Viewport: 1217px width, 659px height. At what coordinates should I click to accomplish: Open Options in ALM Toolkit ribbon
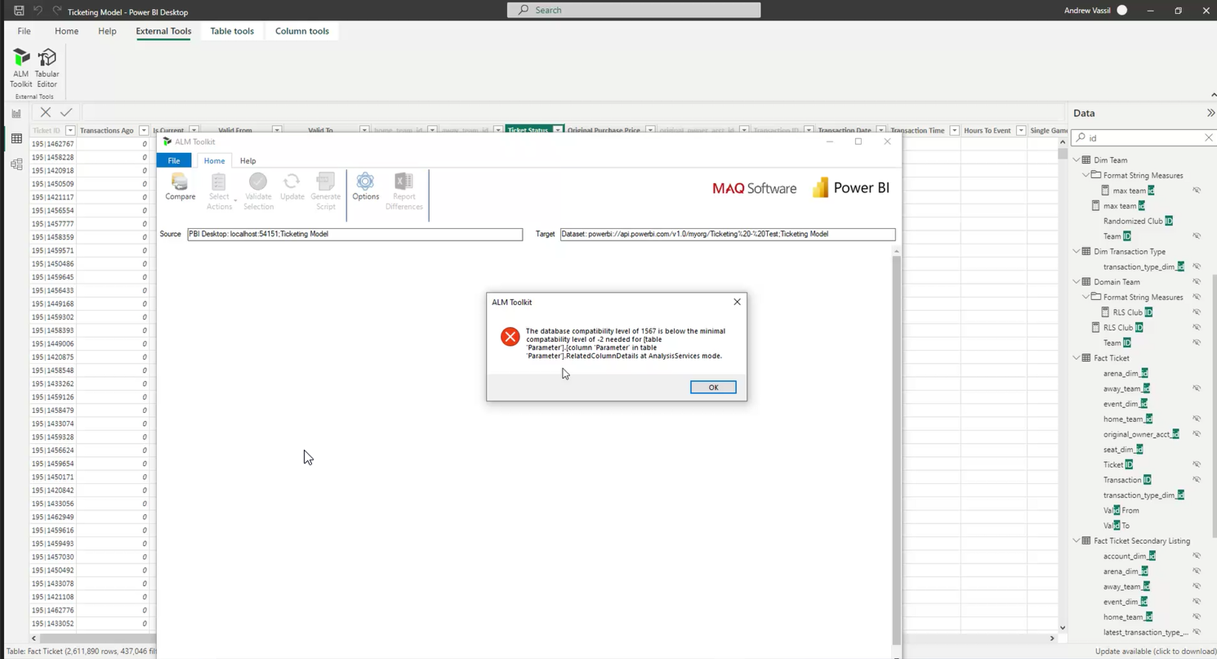(x=365, y=187)
